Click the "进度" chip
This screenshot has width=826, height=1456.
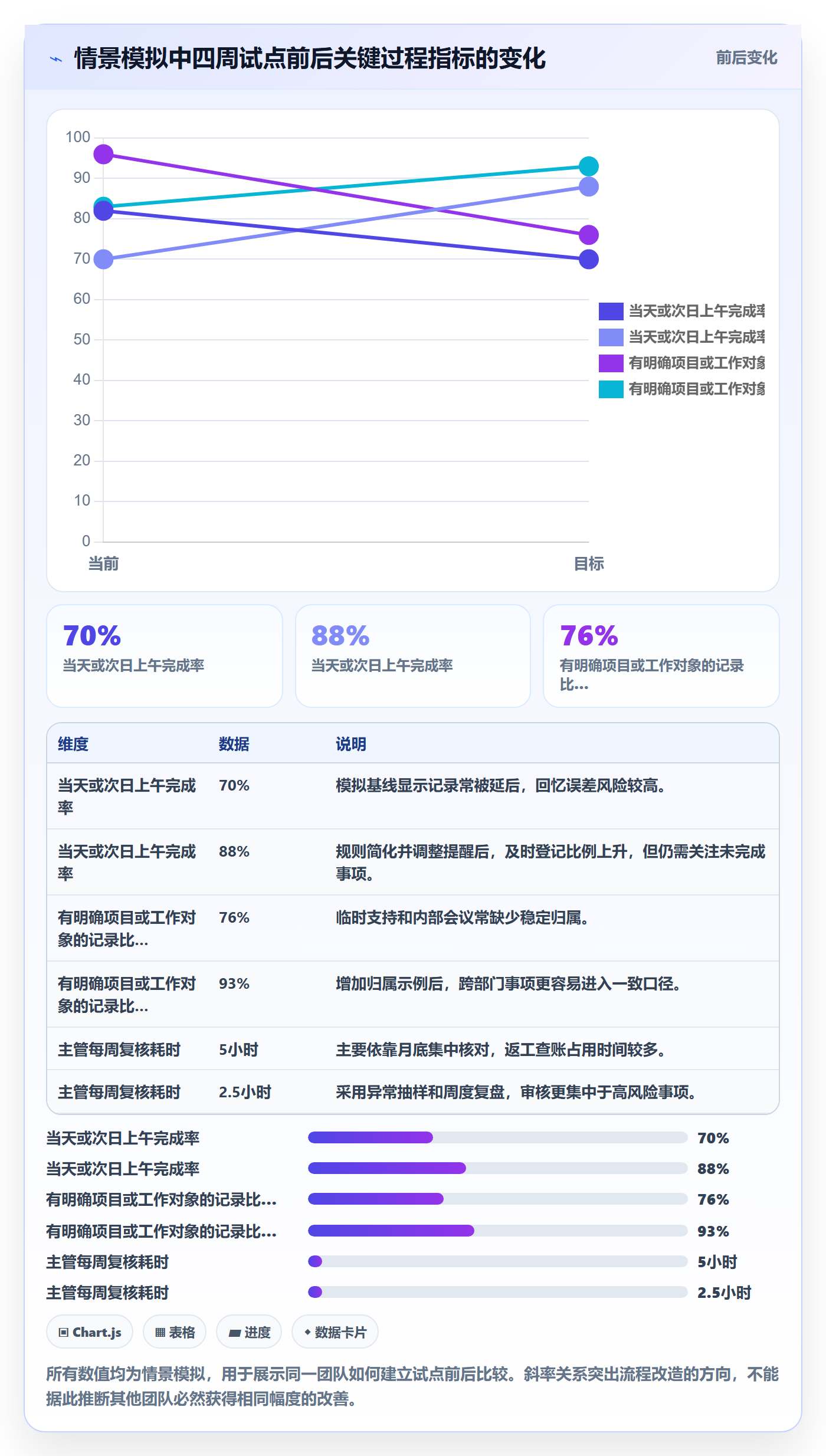pos(249,1332)
